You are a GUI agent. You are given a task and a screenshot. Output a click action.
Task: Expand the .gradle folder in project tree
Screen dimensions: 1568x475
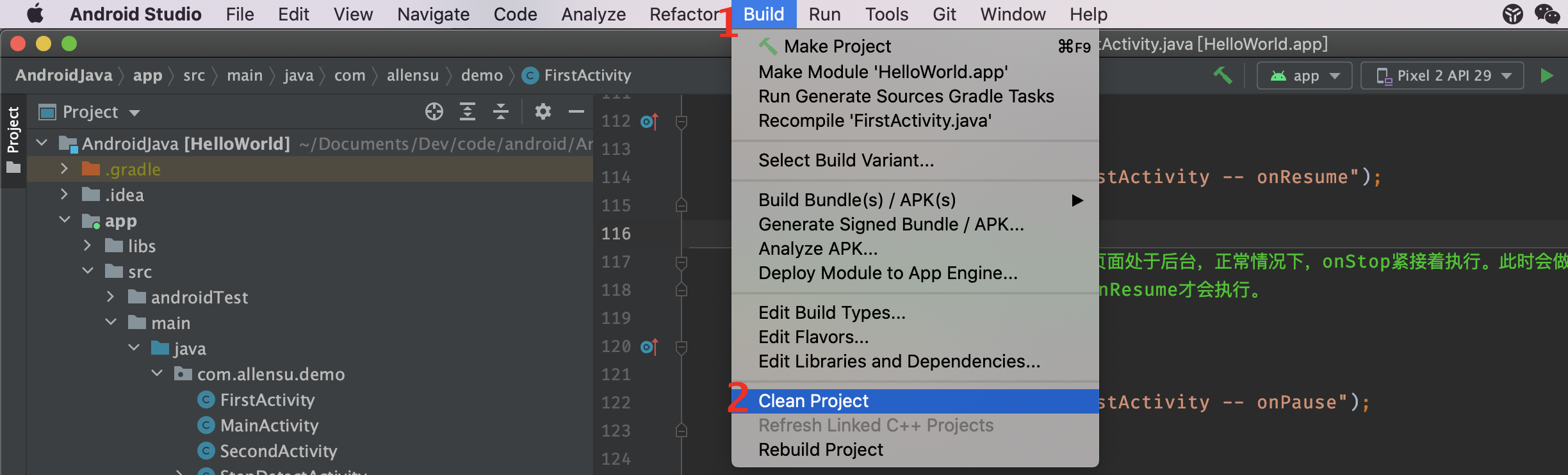coord(64,169)
